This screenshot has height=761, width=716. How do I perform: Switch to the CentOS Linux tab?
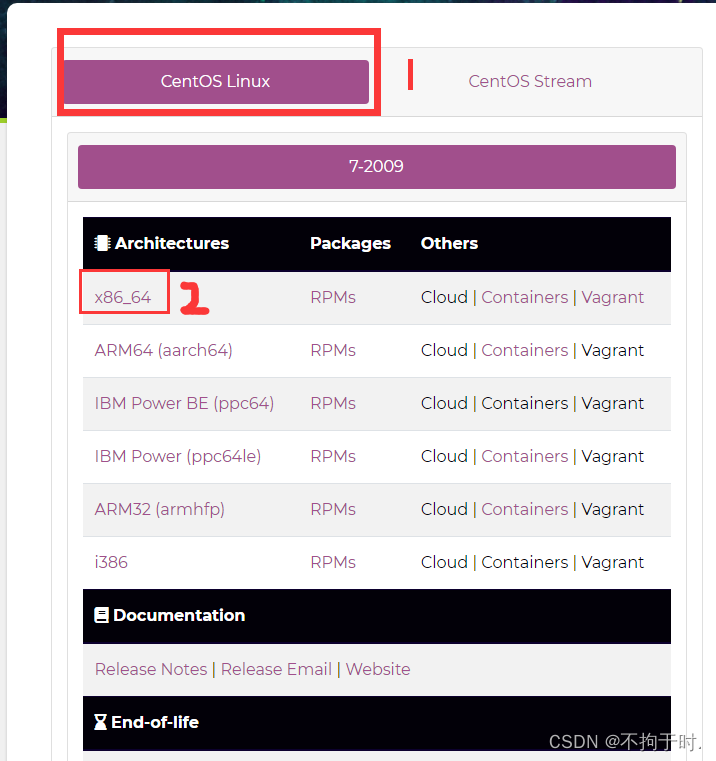point(216,82)
